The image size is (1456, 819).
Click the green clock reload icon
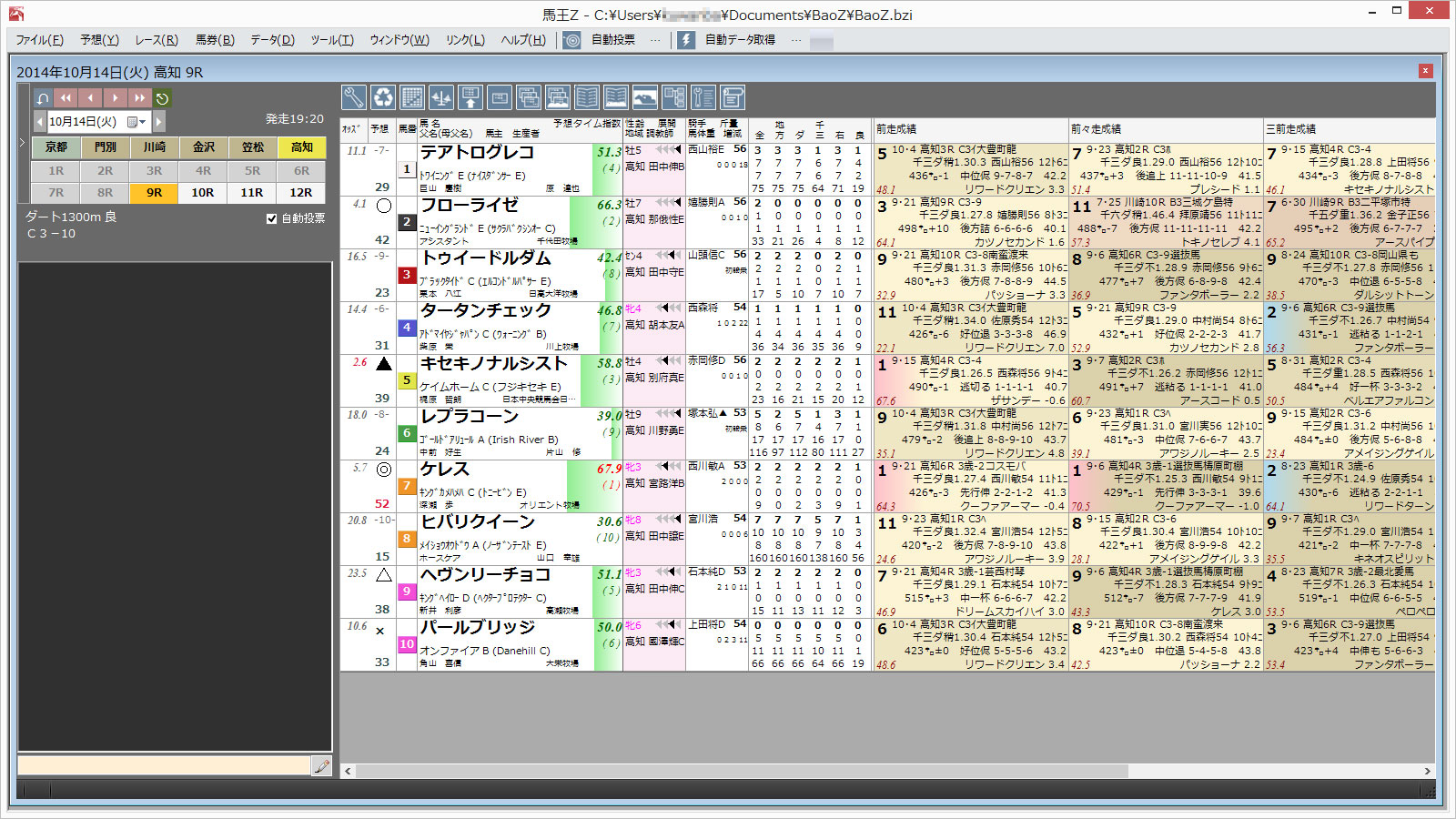162,98
